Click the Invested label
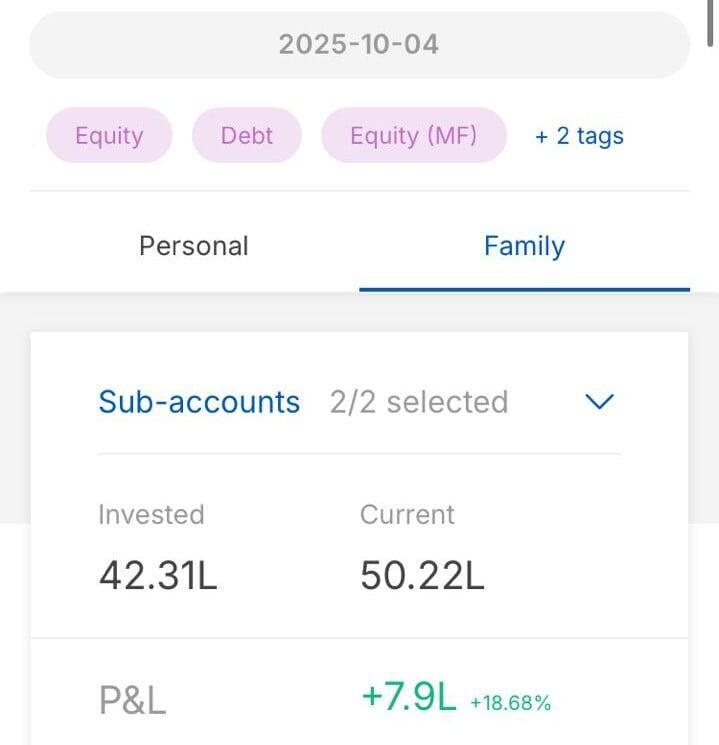 click(151, 515)
